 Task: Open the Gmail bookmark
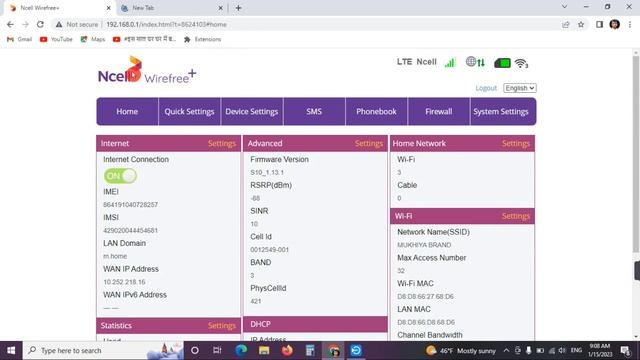pyautogui.click(x=20, y=39)
